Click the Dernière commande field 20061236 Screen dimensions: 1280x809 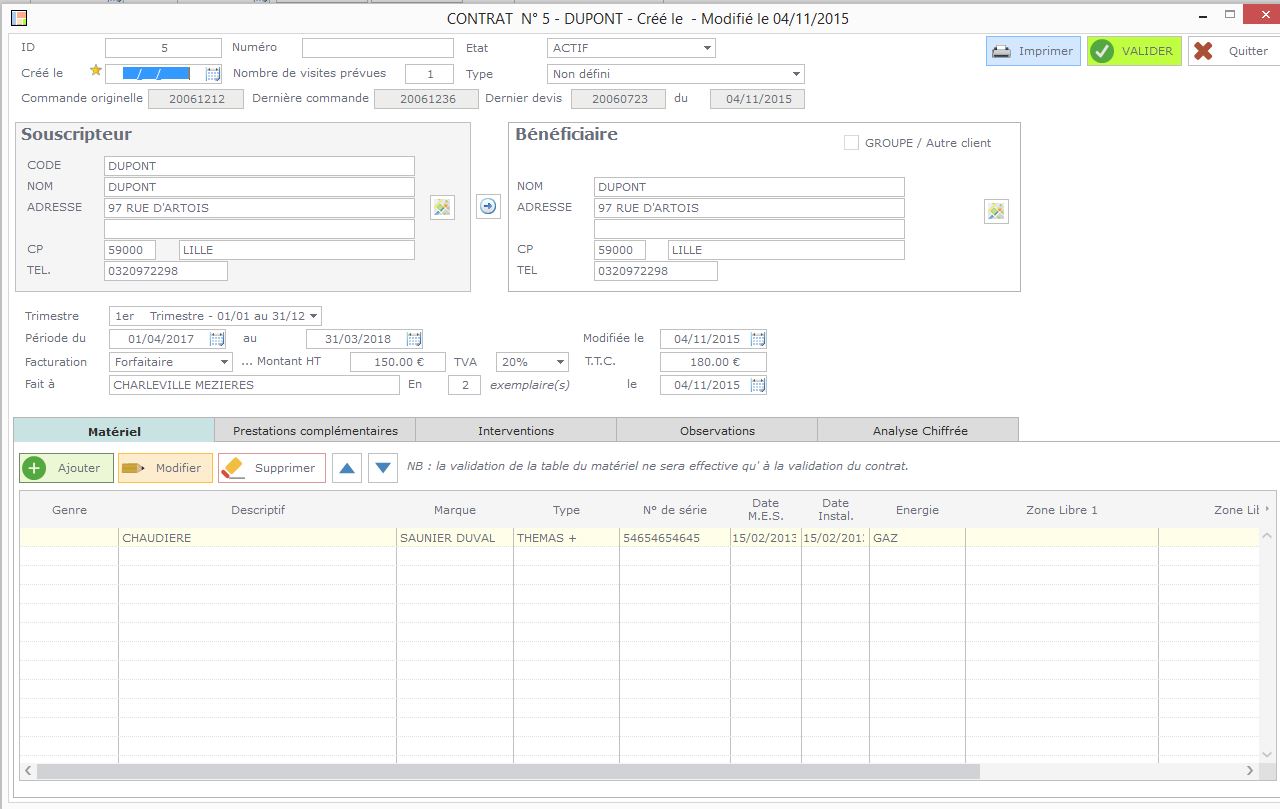pos(427,99)
